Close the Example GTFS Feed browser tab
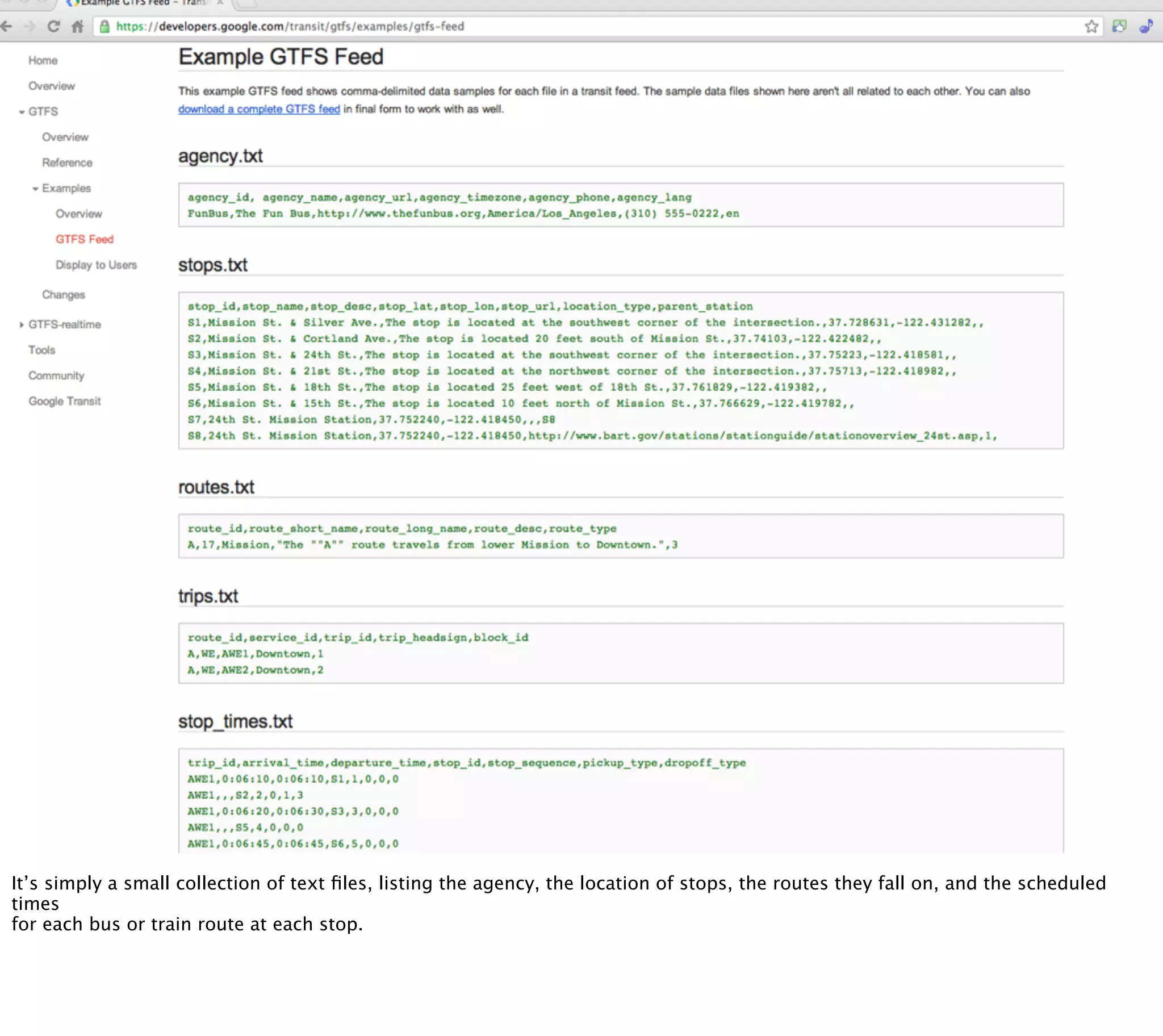 220,3
